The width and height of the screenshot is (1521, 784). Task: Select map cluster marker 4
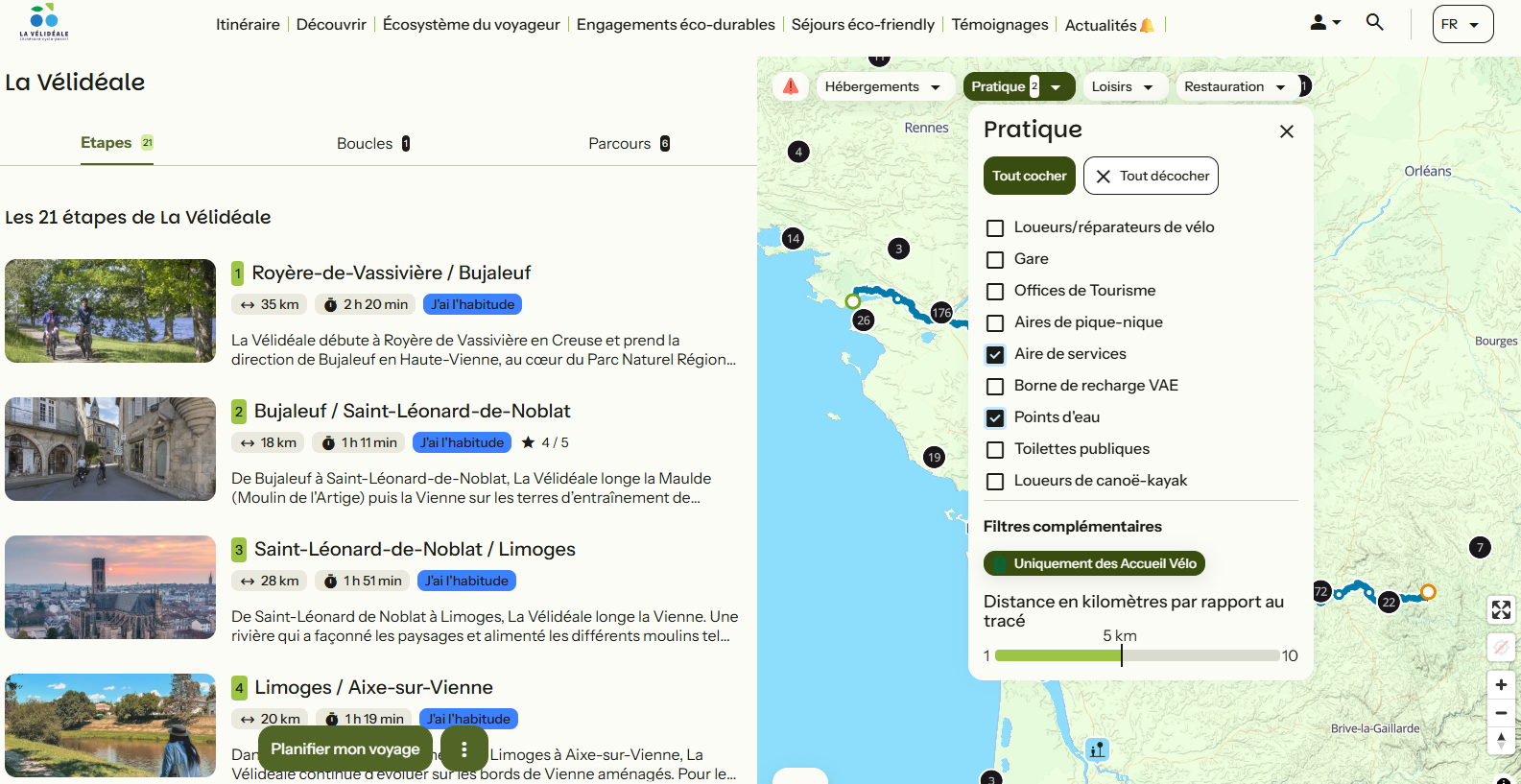pos(798,152)
